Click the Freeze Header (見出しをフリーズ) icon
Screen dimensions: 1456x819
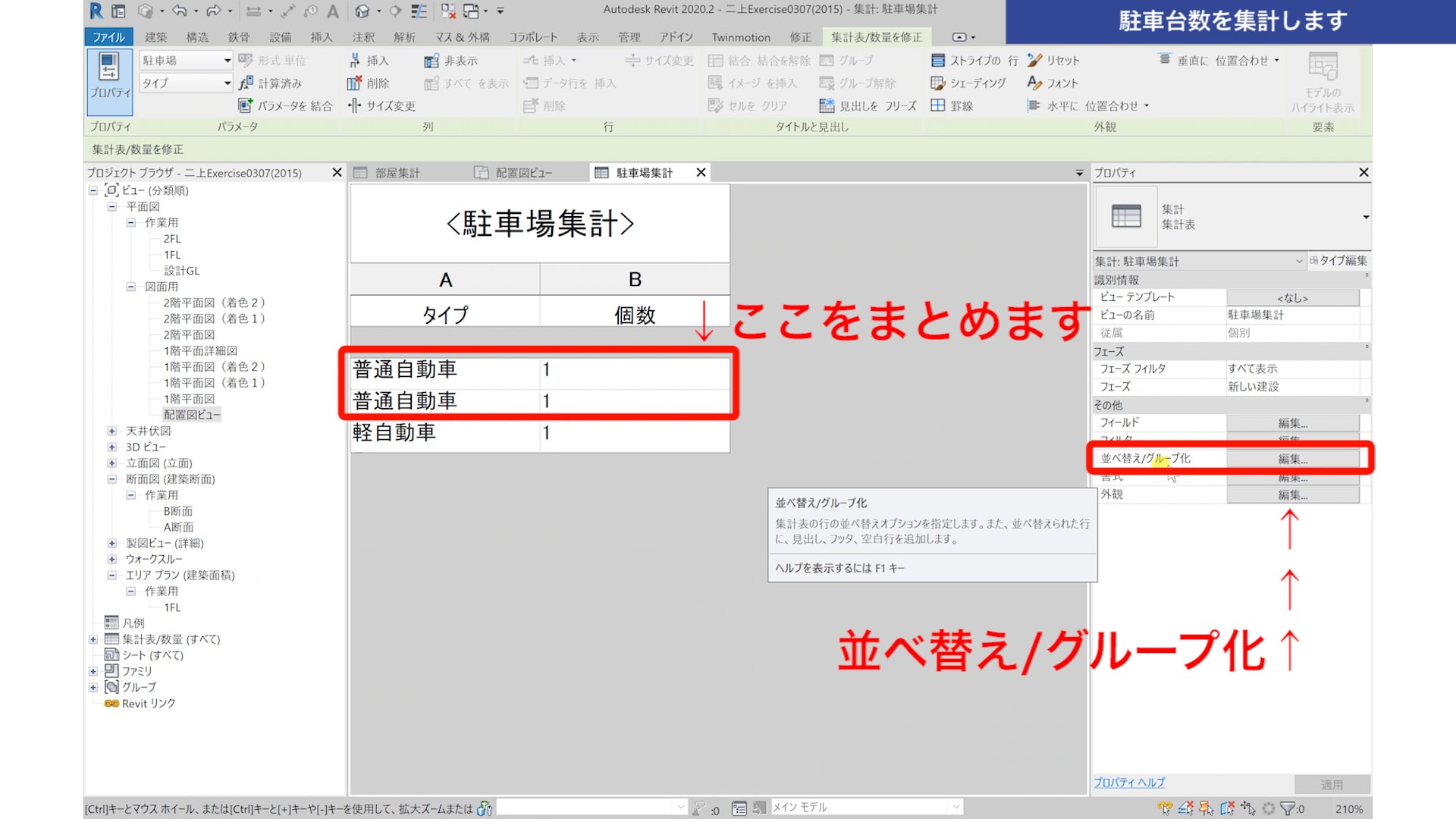[x=827, y=106]
